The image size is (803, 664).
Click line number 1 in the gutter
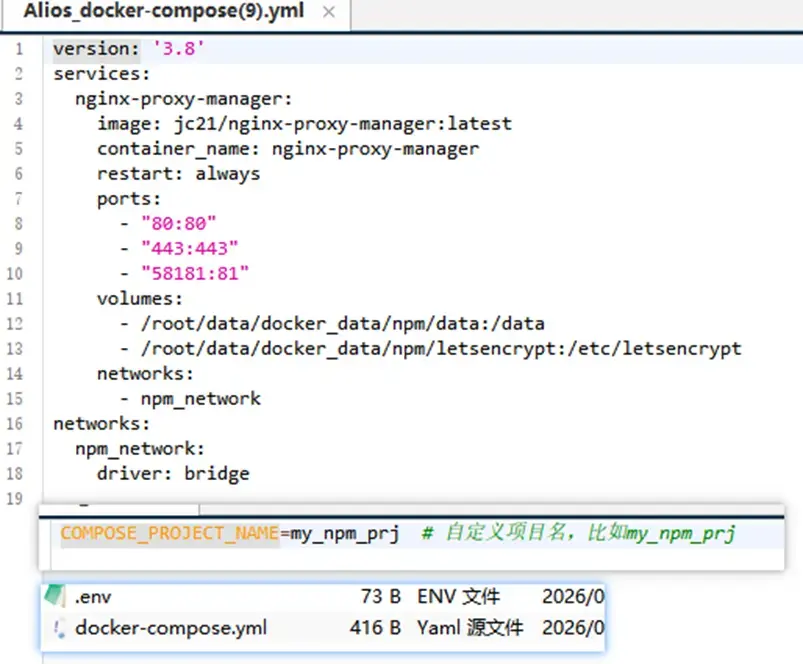point(19,49)
